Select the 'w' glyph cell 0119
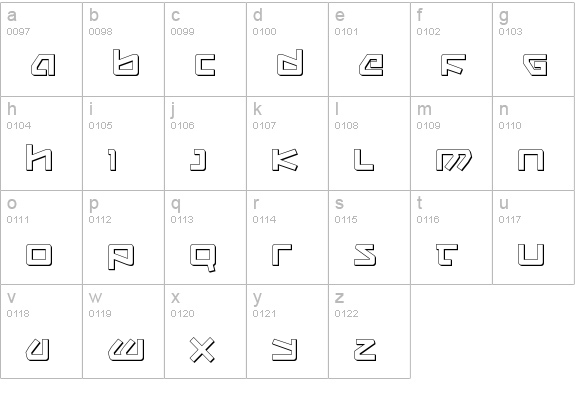 click(x=124, y=331)
